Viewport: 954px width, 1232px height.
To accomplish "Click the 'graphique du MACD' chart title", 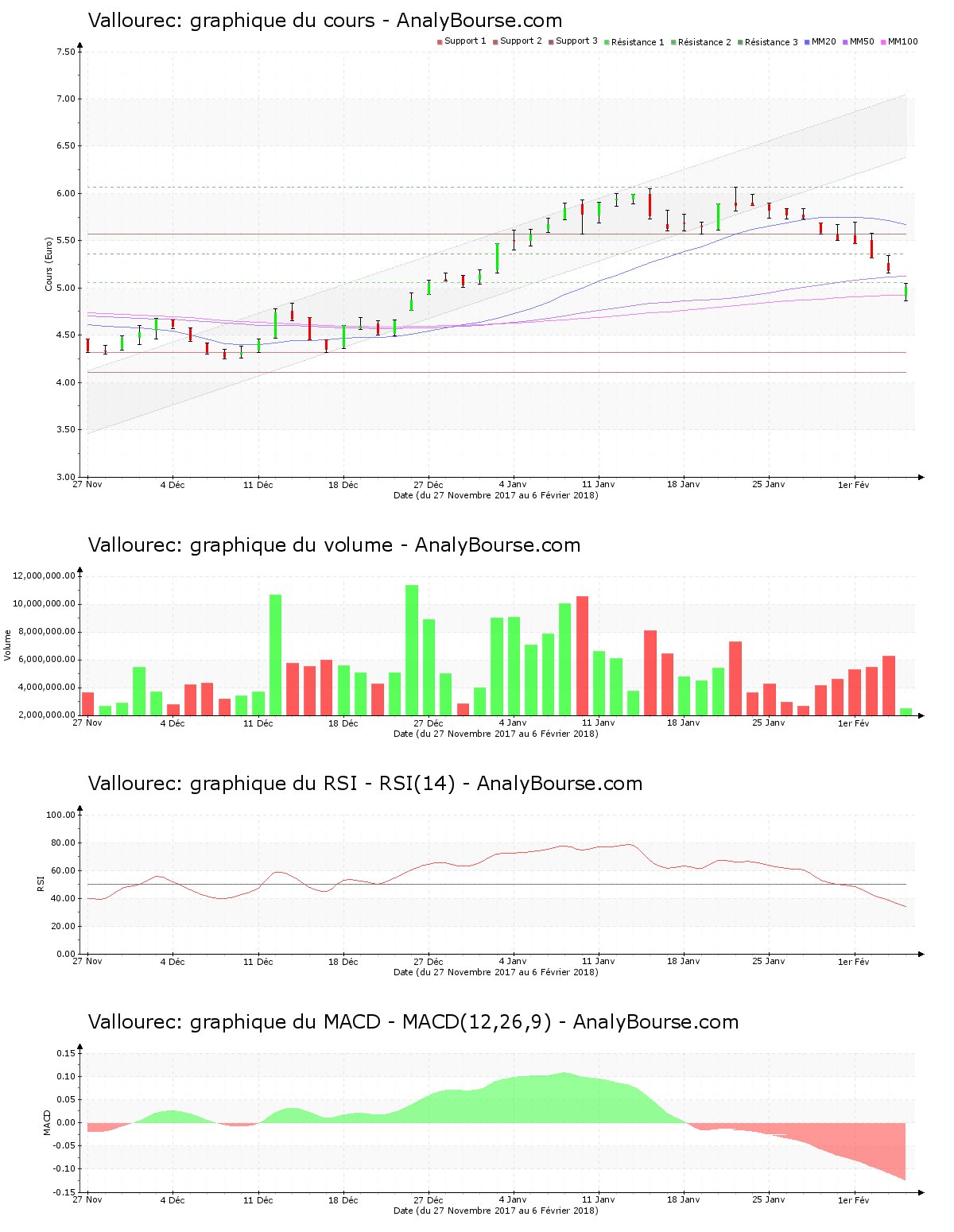I will [413, 1022].
